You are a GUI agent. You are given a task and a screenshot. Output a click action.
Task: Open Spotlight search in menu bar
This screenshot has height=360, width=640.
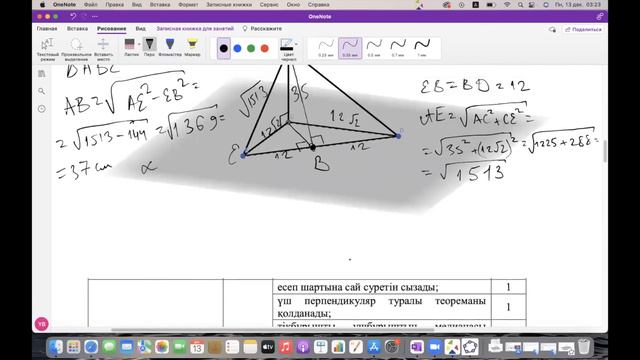pyautogui.click(x=520, y=4)
